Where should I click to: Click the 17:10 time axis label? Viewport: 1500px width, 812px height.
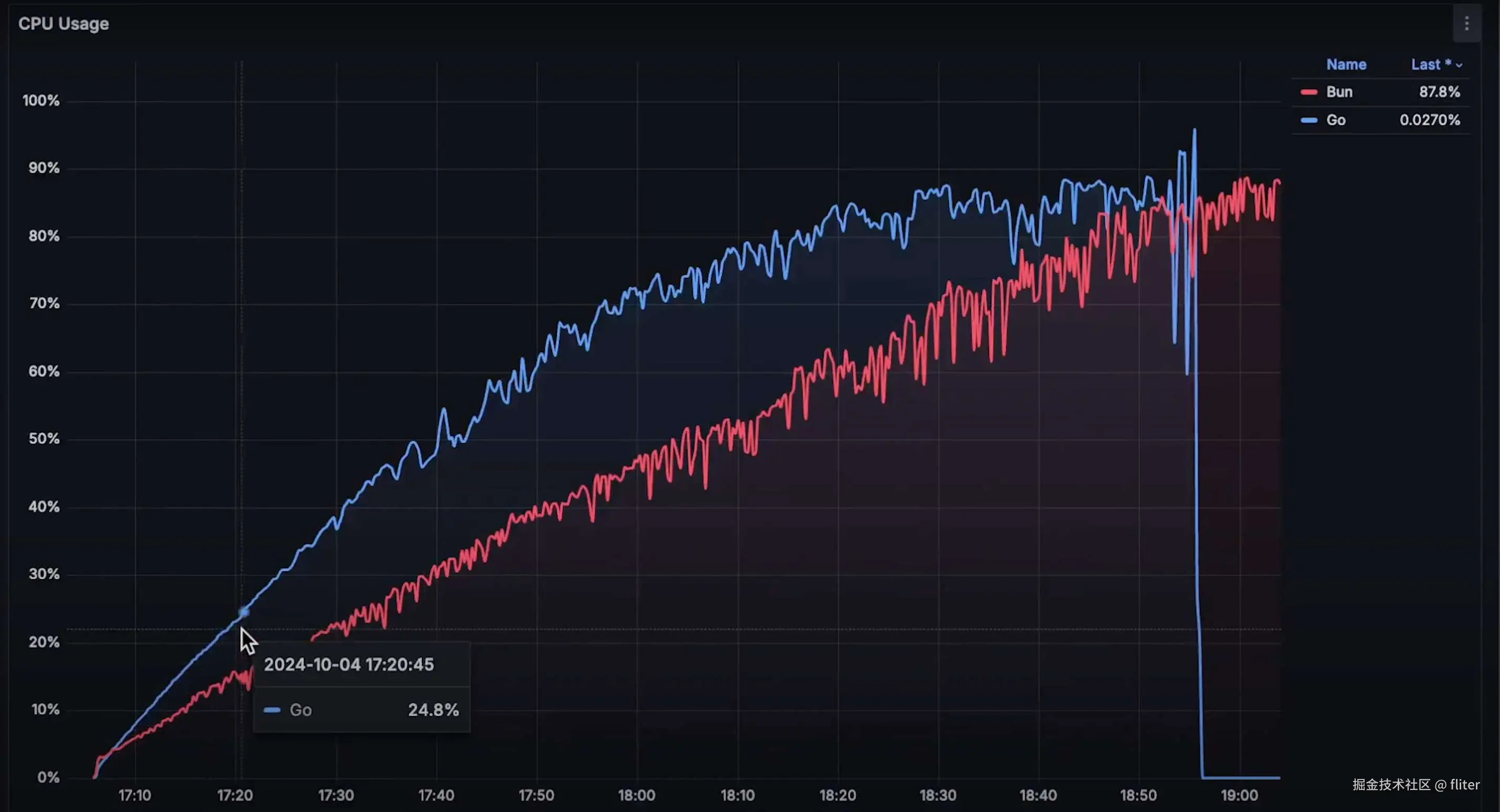pos(134,795)
